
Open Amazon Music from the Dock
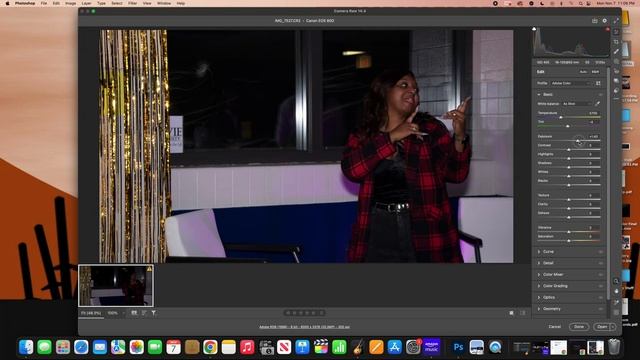[x=431, y=347]
